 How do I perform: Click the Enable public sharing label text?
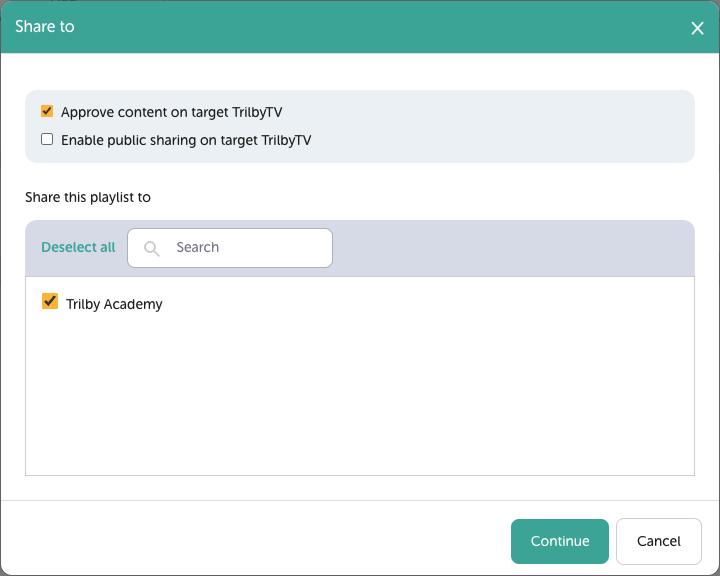pos(186,141)
